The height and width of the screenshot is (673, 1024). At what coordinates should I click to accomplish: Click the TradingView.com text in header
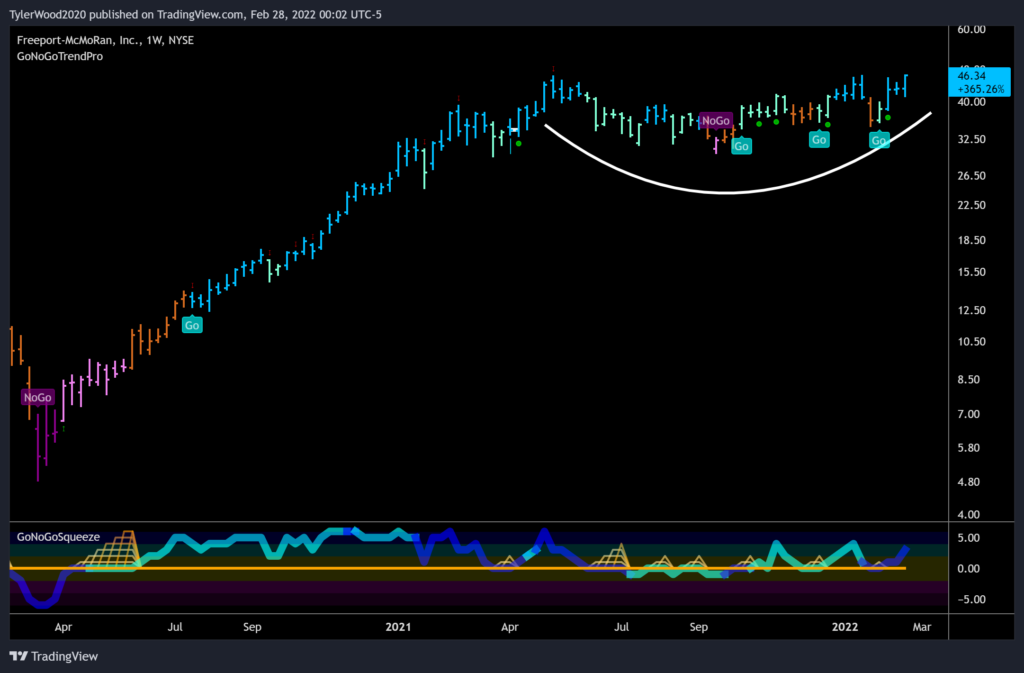point(199,14)
